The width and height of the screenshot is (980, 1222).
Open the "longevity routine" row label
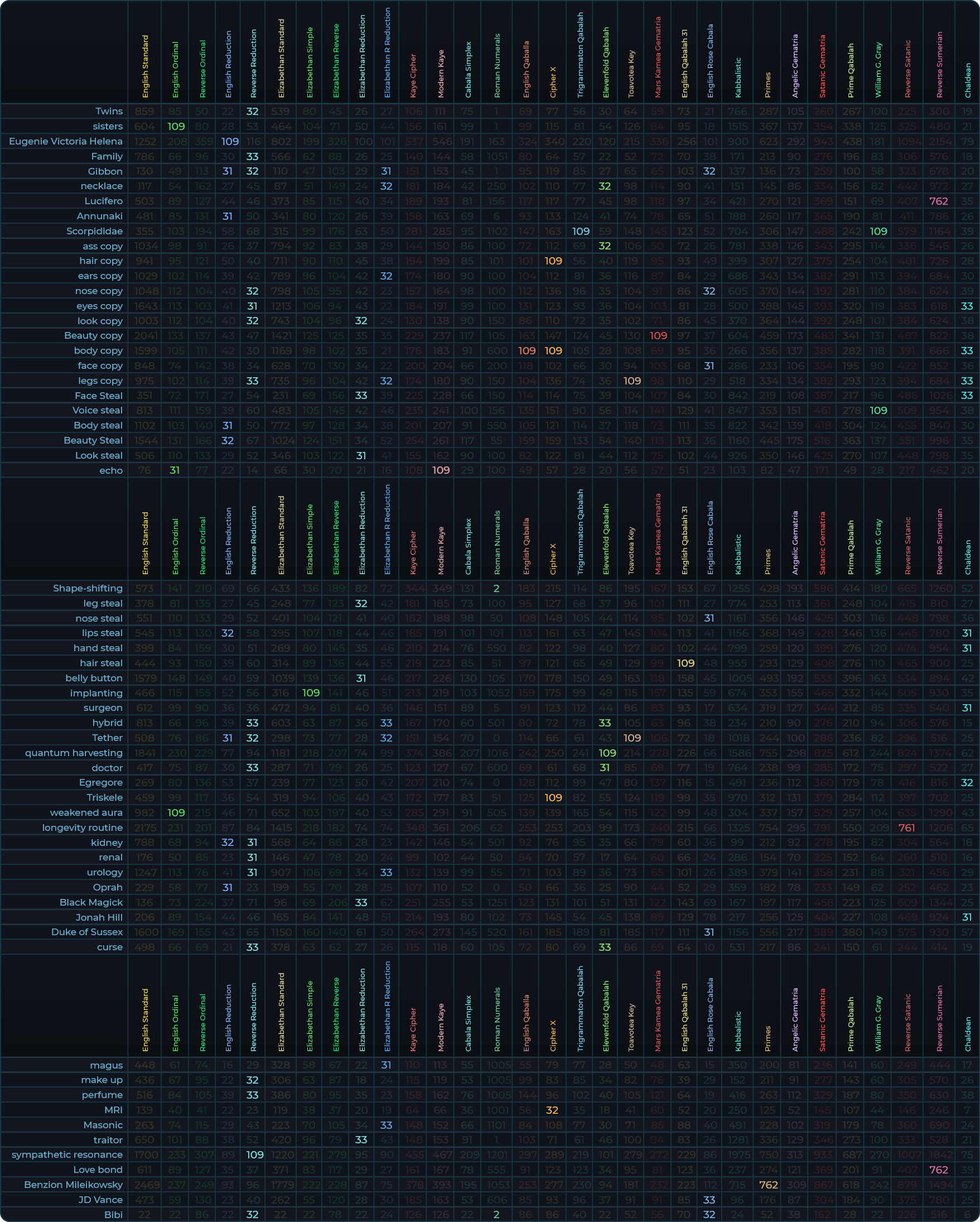click(82, 828)
